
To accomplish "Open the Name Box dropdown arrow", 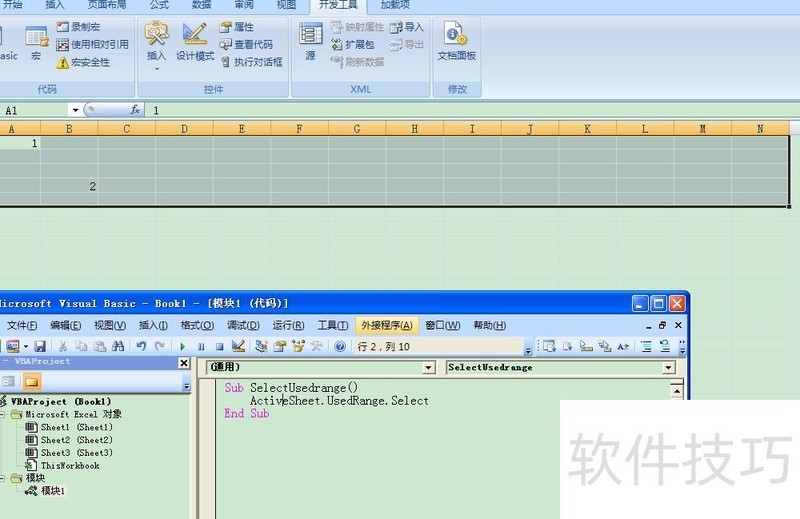I will (x=75, y=110).
